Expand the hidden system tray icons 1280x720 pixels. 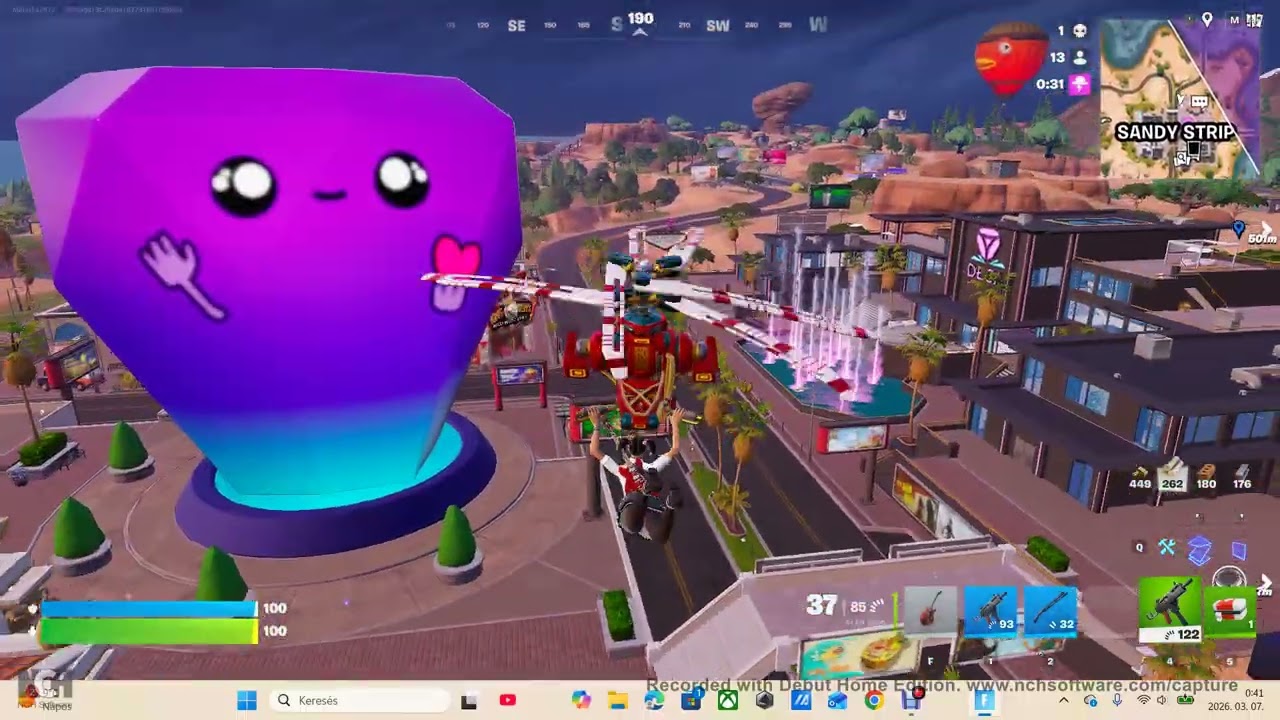pos(1063,701)
